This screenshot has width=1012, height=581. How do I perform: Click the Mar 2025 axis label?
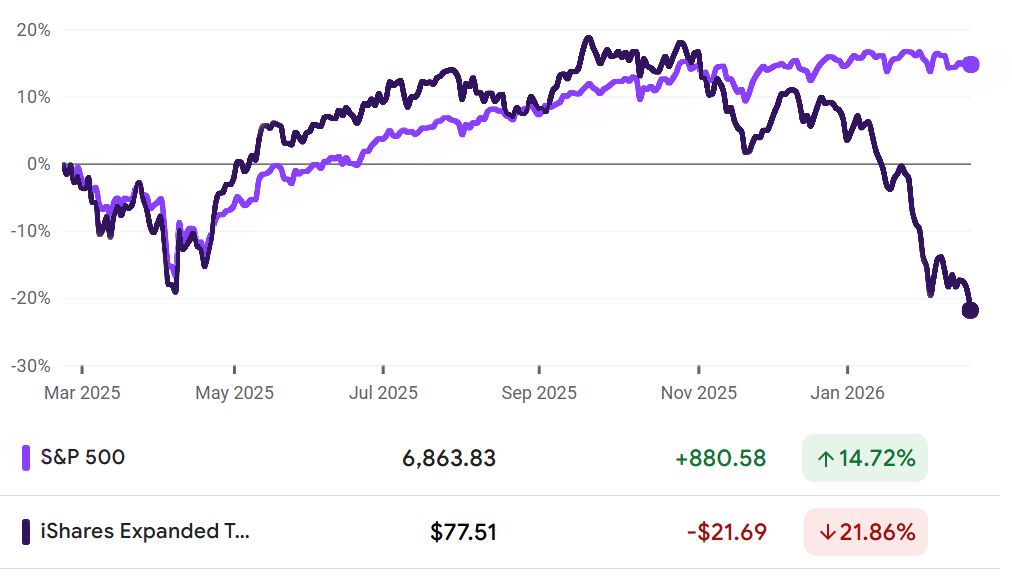point(82,393)
